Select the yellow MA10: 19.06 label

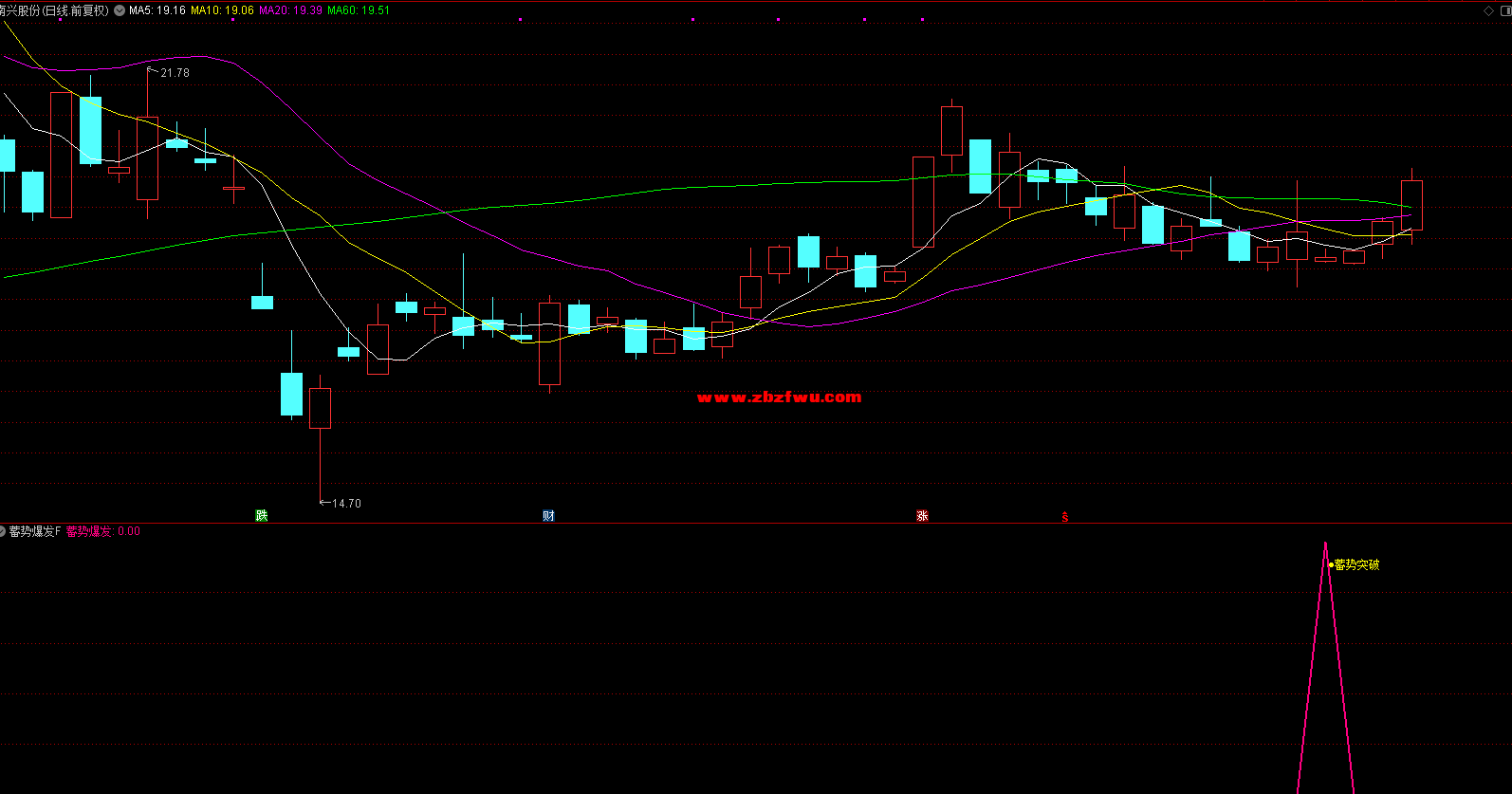(x=222, y=10)
